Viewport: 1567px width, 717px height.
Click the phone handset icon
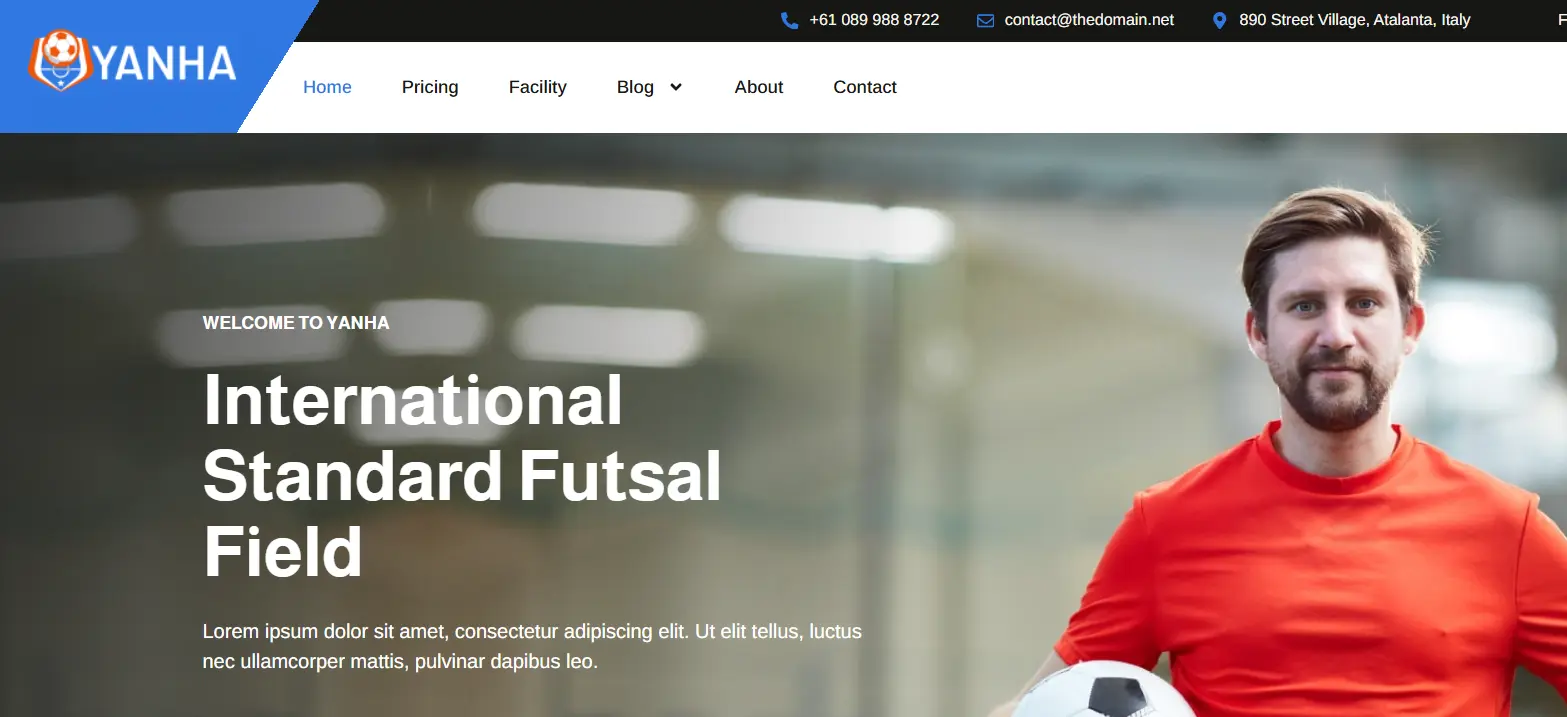789,20
